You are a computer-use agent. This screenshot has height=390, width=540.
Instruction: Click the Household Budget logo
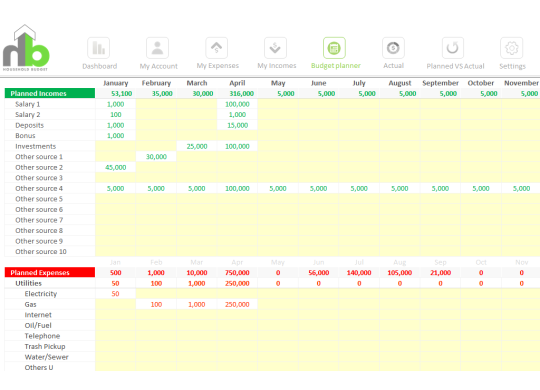(x=26, y=48)
